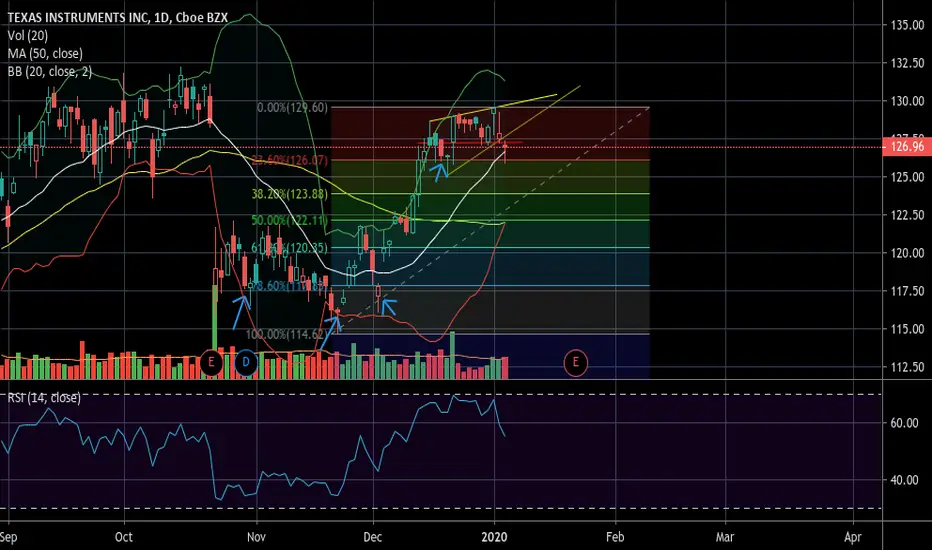Click the upcoming earnings E marker in January

pyautogui.click(x=575, y=363)
